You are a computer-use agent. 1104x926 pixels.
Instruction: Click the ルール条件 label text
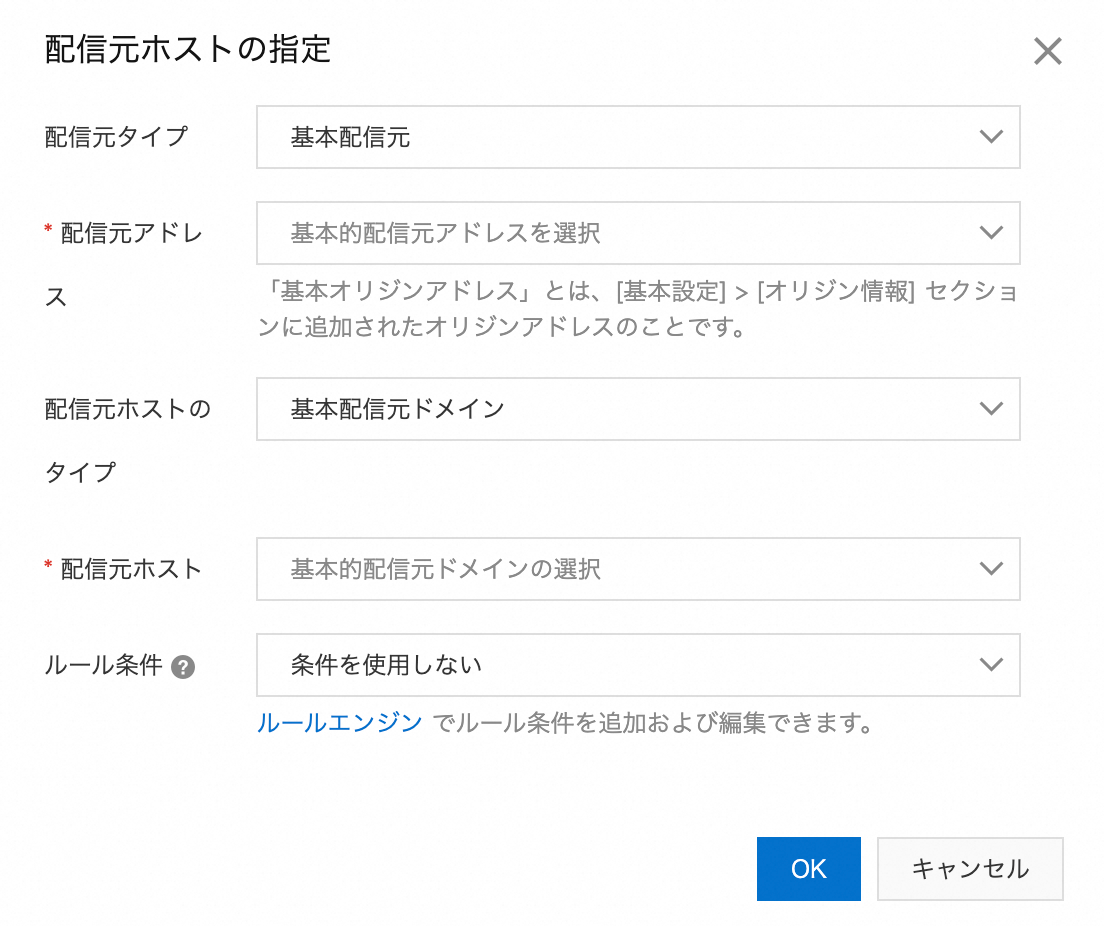pos(103,665)
